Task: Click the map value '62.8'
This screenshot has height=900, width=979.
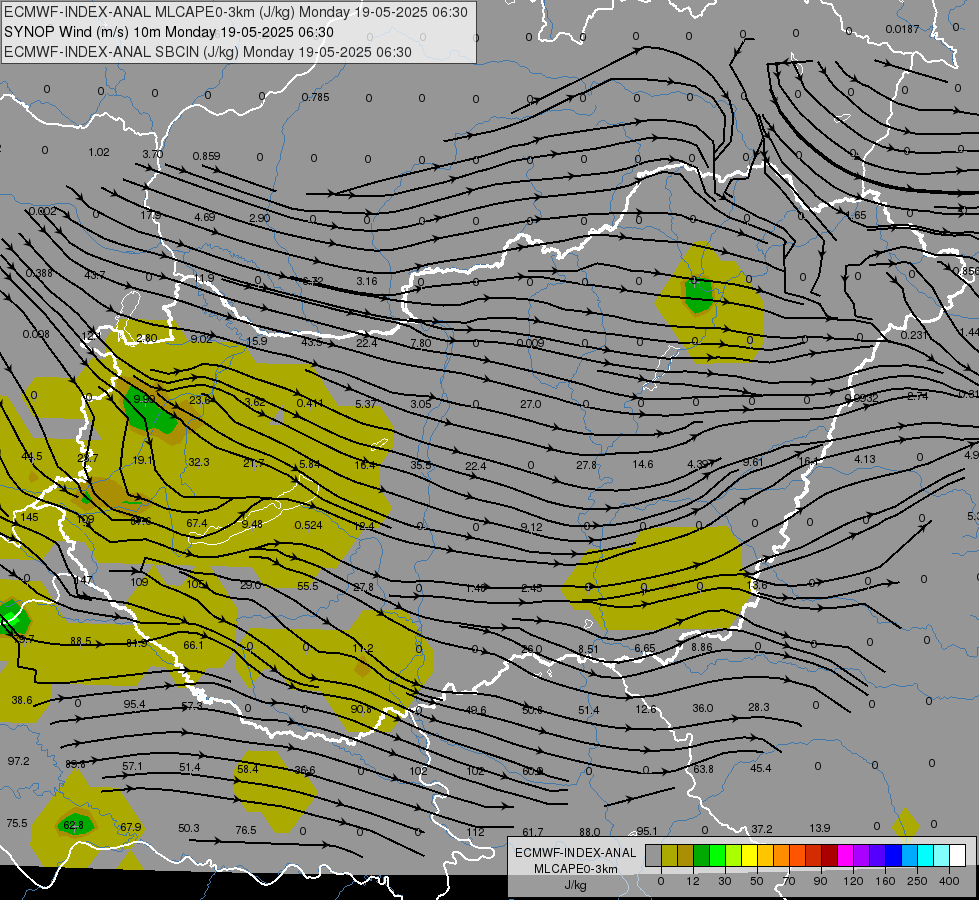Action: tap(73, 825)
